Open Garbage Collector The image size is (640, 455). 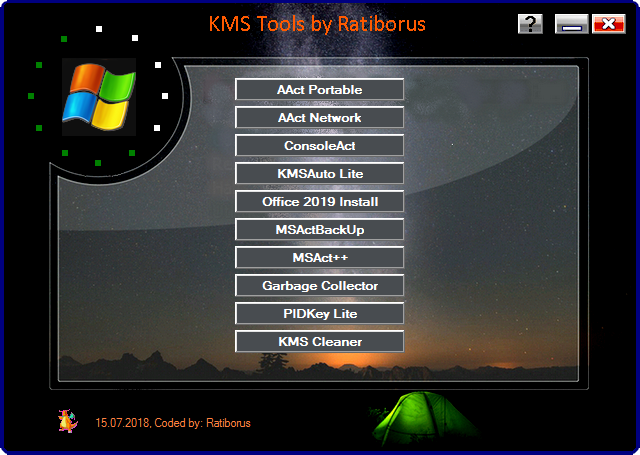point(319,286)
